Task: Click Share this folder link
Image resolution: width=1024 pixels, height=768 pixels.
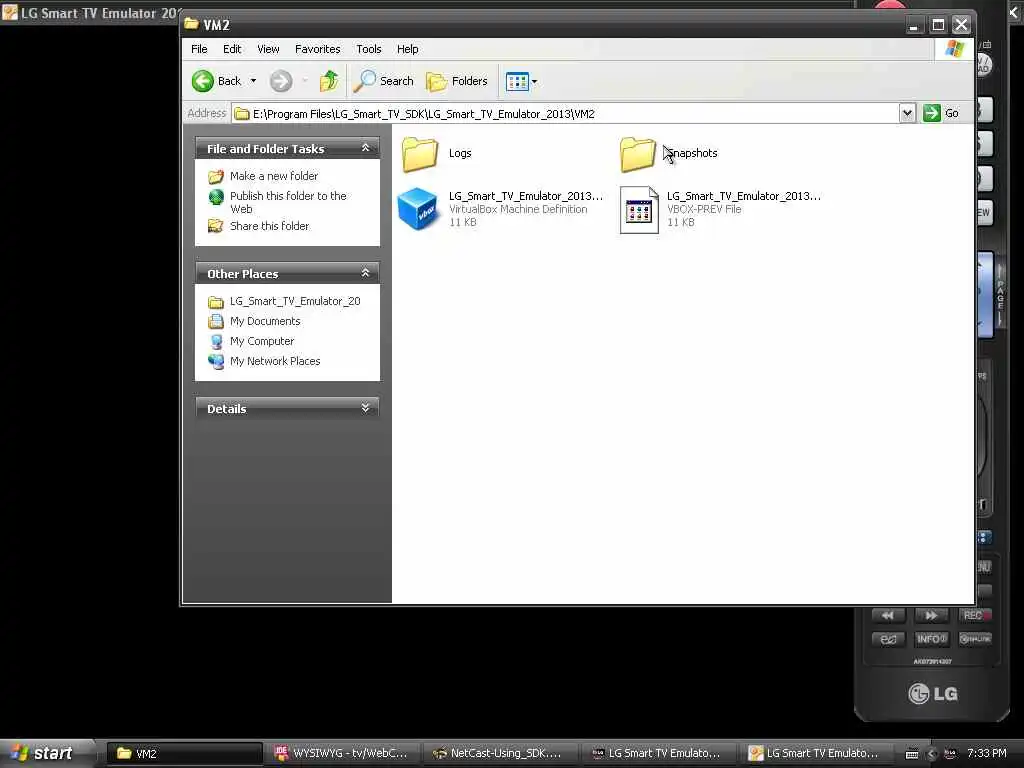Action: 269,226
